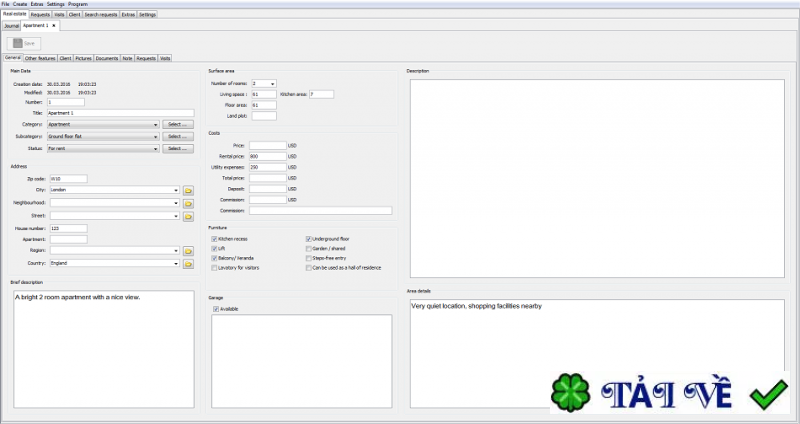800x424 pixels.
Task: Open the top-level Client tab
Action: click(74, 15)
